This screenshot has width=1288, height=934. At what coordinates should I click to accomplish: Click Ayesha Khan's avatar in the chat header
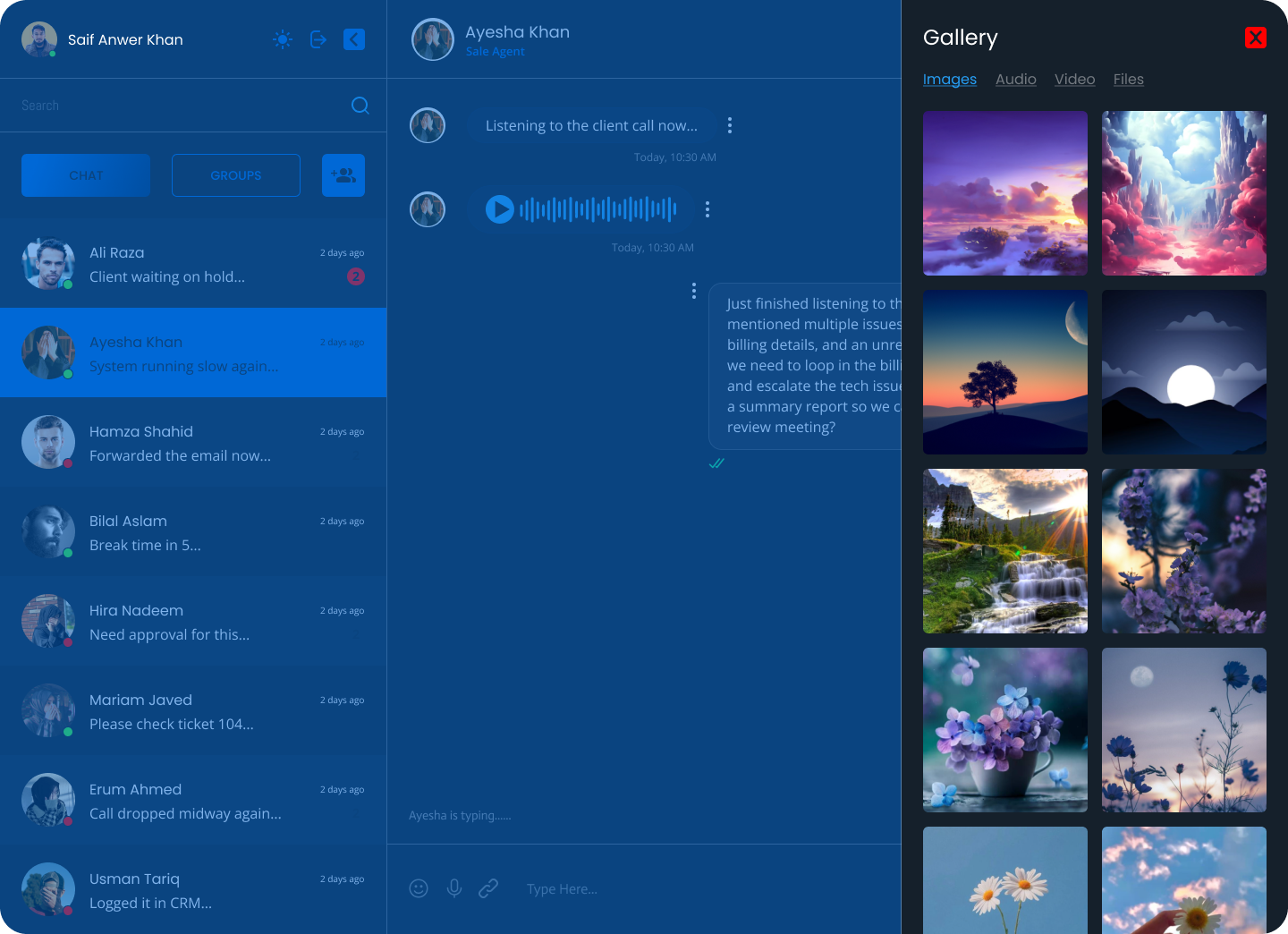pos(433,39)
